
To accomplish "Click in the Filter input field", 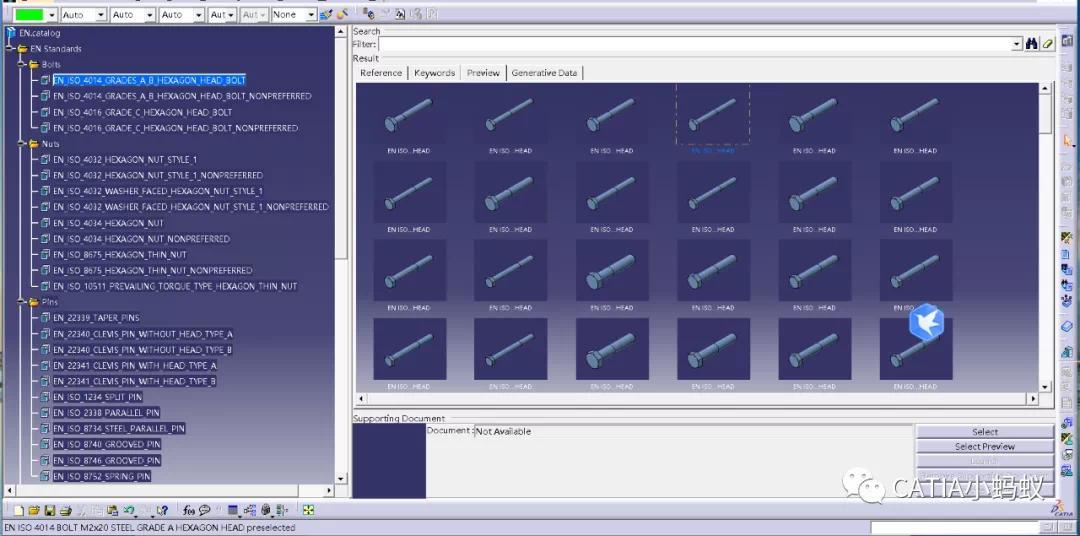I will (694, 44).
